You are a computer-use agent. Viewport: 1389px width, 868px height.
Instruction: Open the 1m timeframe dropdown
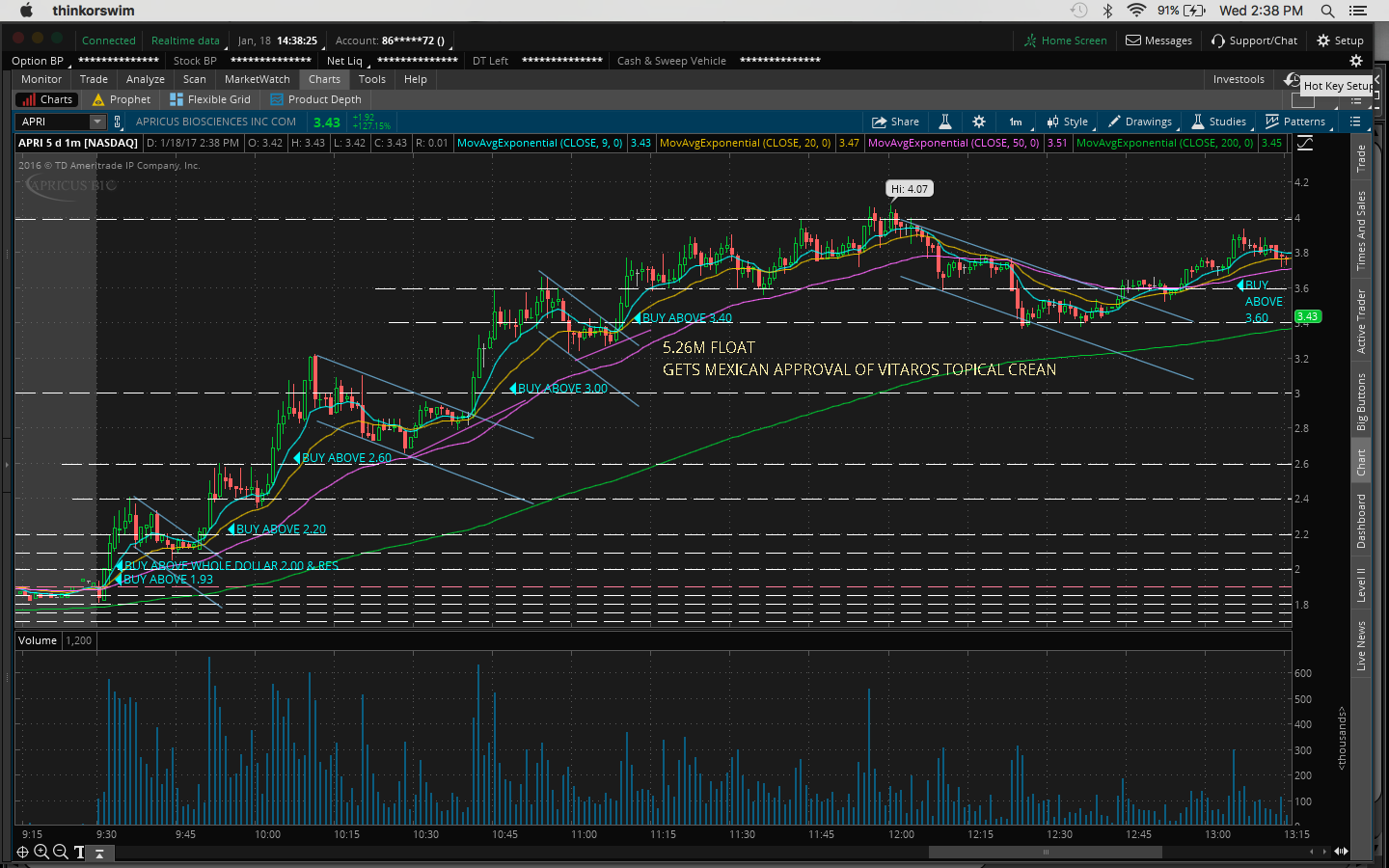tap(1017, 122)
